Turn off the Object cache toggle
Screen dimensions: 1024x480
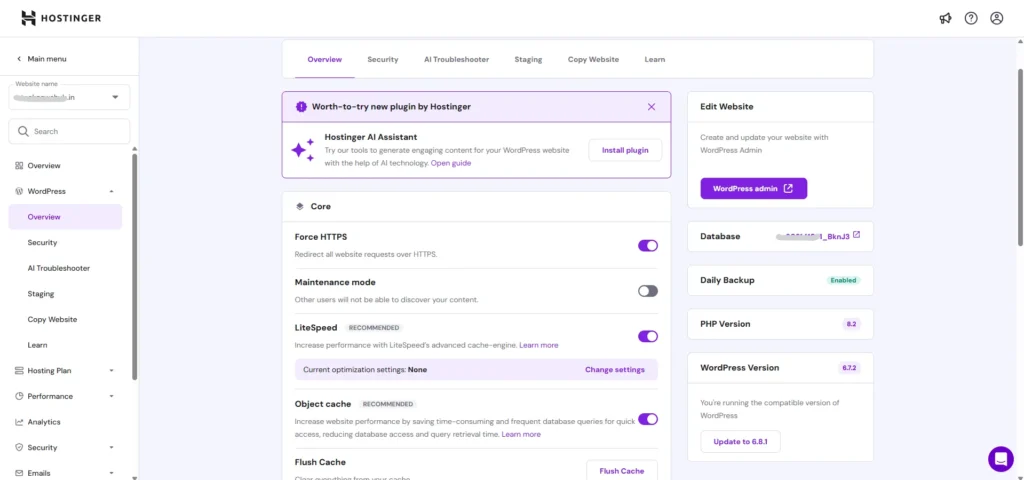tap(648, 419)
